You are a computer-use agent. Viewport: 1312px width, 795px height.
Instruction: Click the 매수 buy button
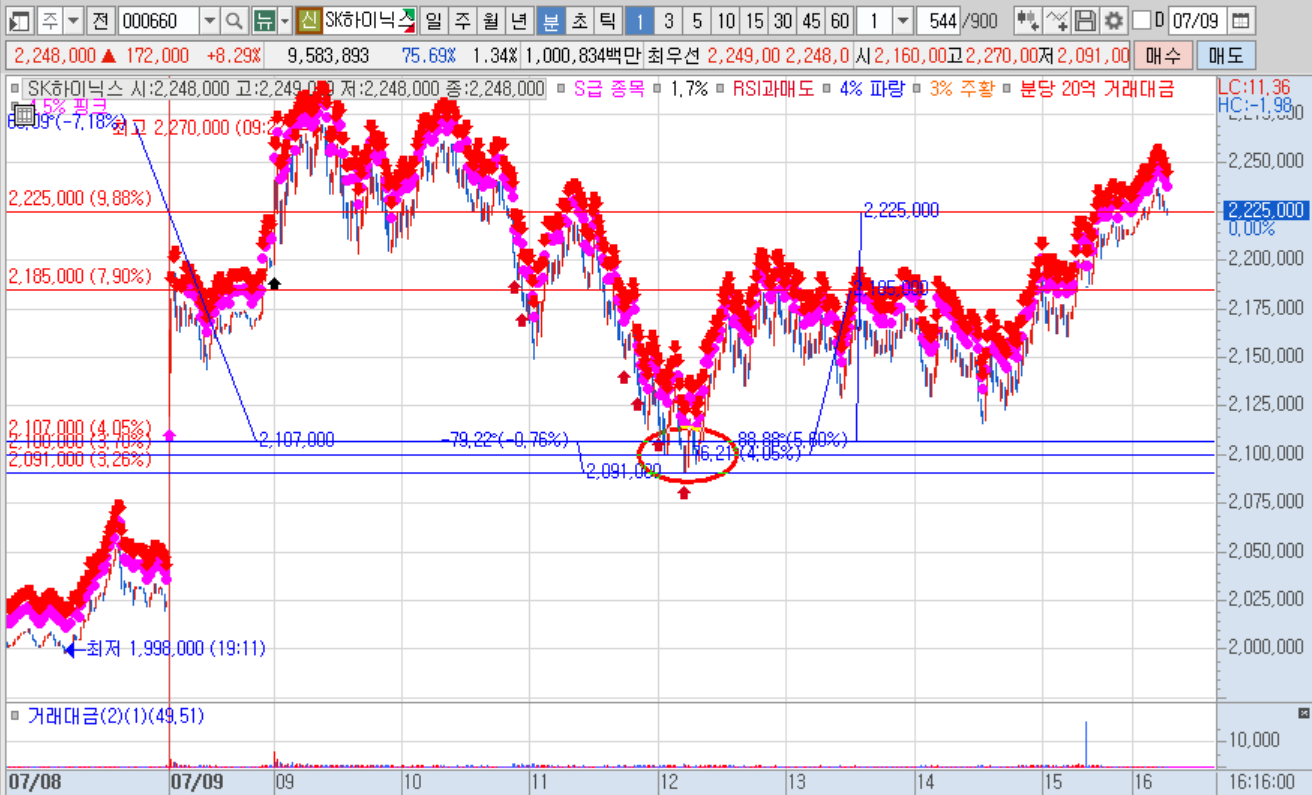pyautogui.click(x=1163, y=56)
